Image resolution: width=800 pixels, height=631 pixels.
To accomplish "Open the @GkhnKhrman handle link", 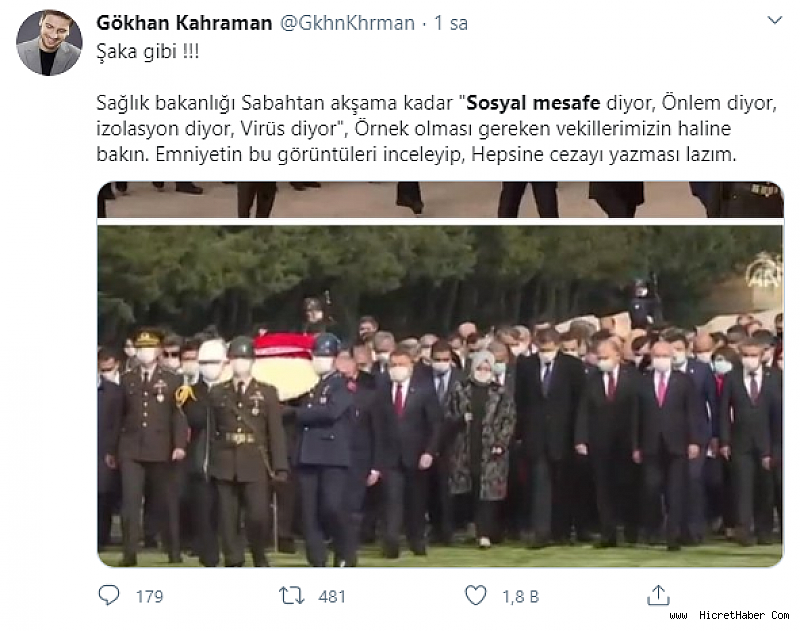I will (x=347, y=23).
